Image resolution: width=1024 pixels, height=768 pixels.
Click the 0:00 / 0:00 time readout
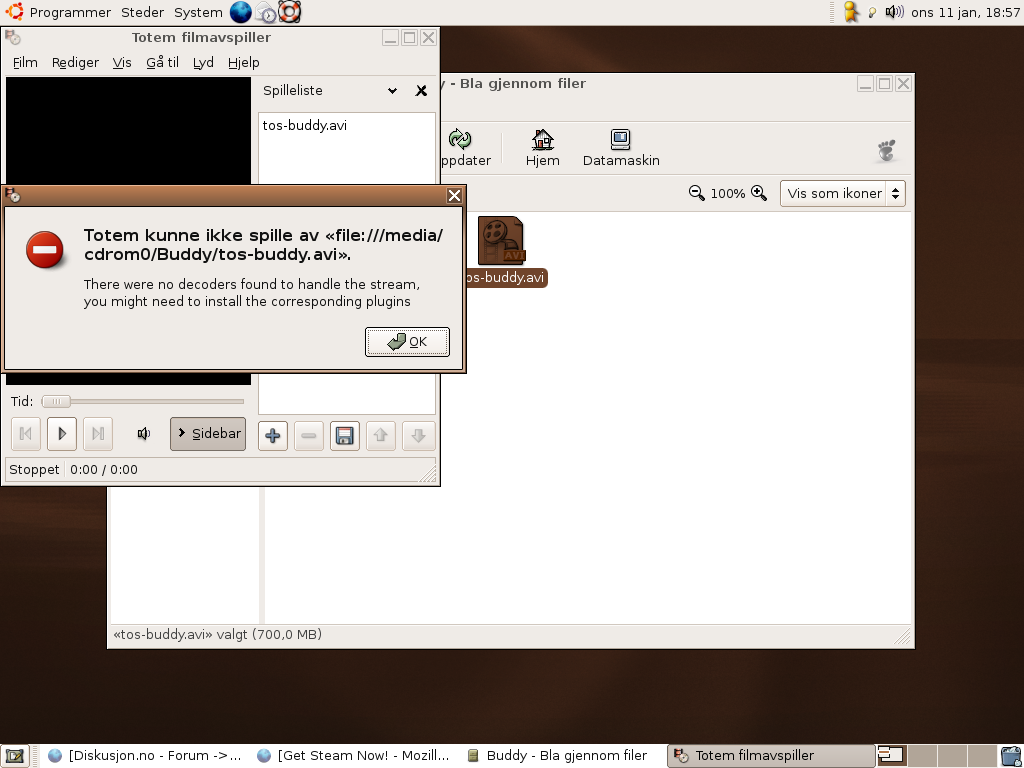[x=104, y=470]
